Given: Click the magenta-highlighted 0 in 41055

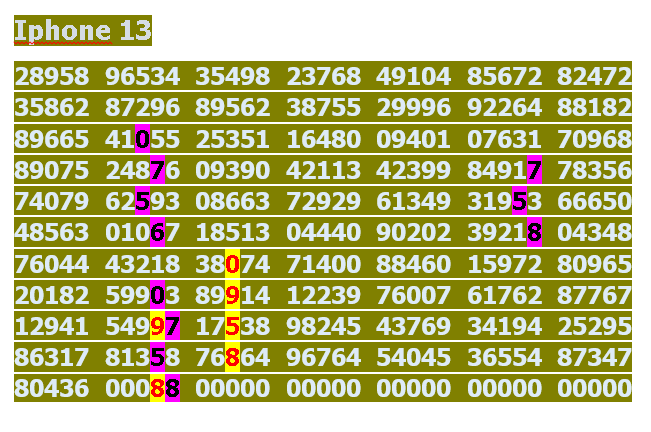Looking at the screenshot, I should click(143, 139).
